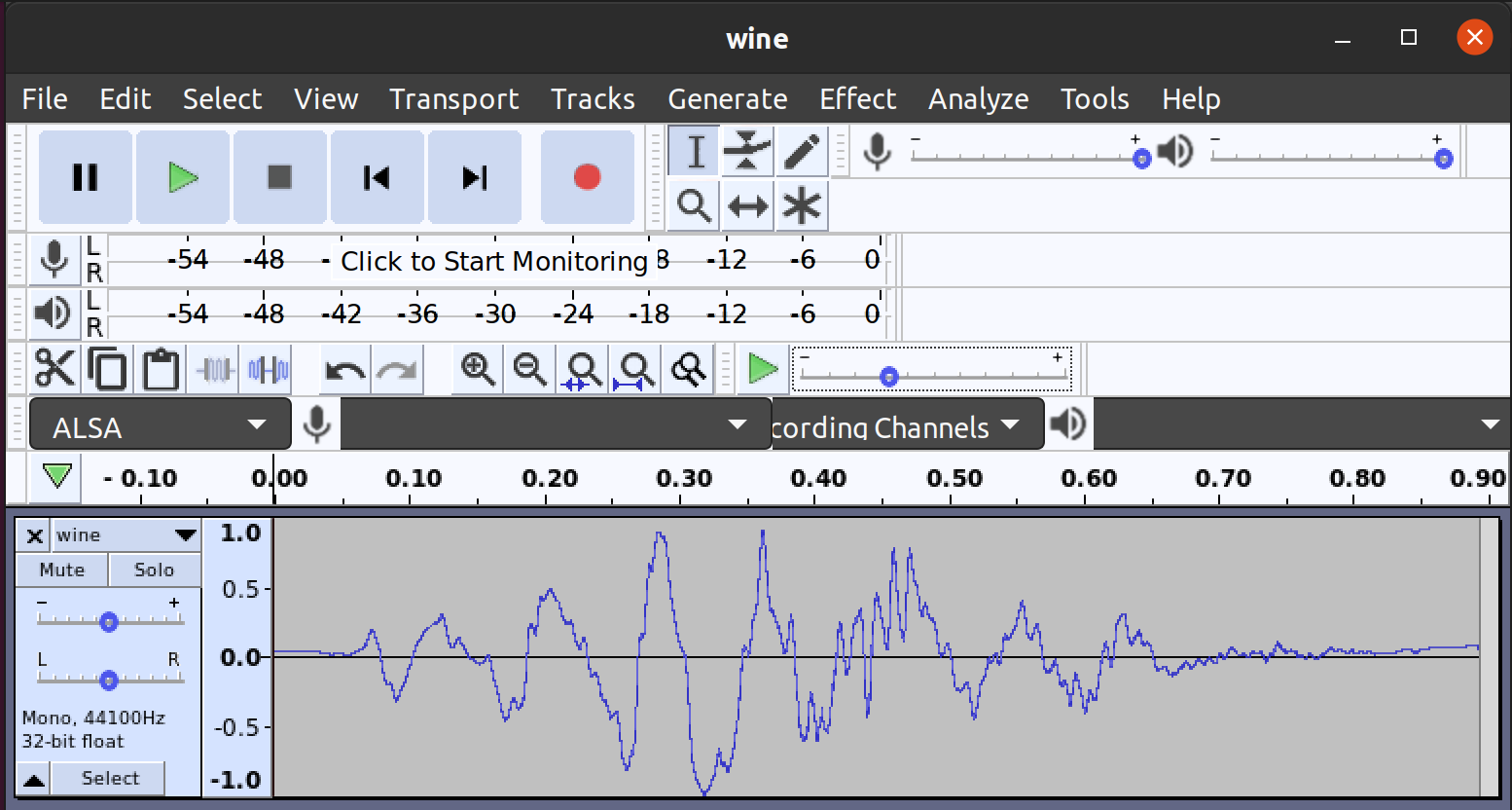Toggle the Pause transport button
The height and width of the screenshot is (810, 1512).
coord(85,177)
